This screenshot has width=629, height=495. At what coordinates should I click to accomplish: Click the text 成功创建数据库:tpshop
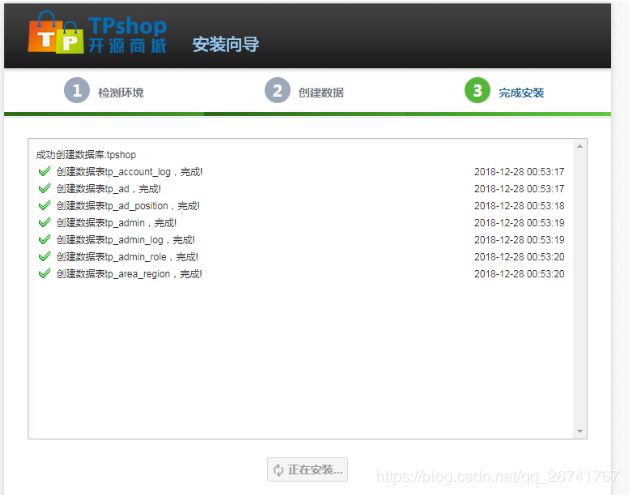86,154
